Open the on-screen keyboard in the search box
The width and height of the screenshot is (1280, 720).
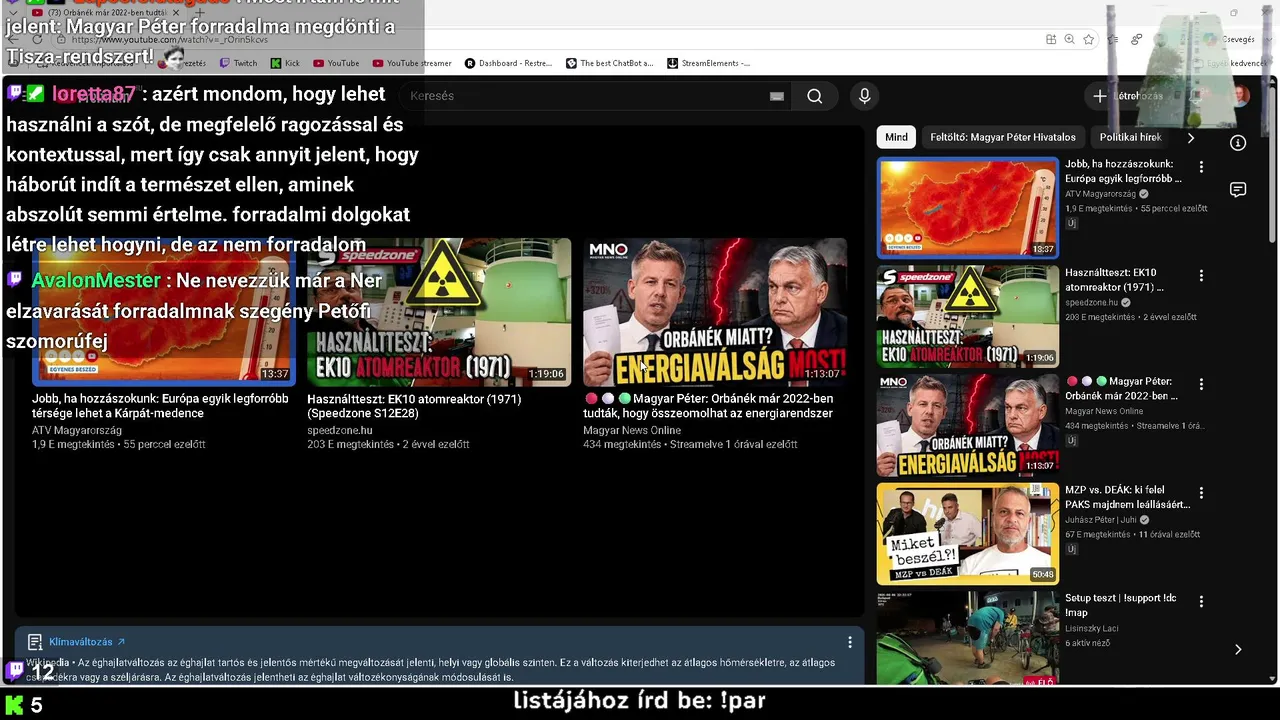coord(777,96)
